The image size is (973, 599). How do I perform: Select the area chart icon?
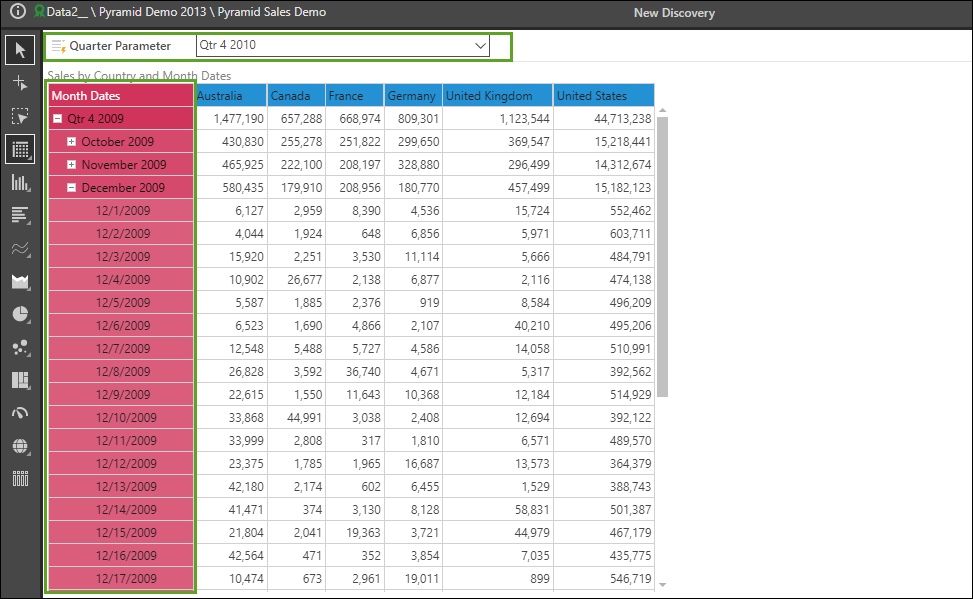coord(20,281)
